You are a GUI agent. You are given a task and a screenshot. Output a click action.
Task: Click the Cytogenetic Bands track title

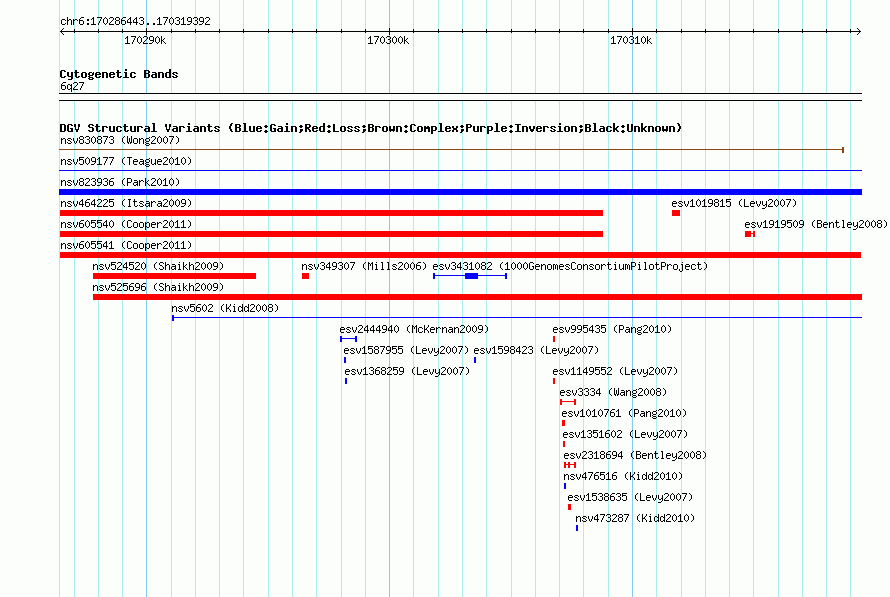[x=119, y=74]
